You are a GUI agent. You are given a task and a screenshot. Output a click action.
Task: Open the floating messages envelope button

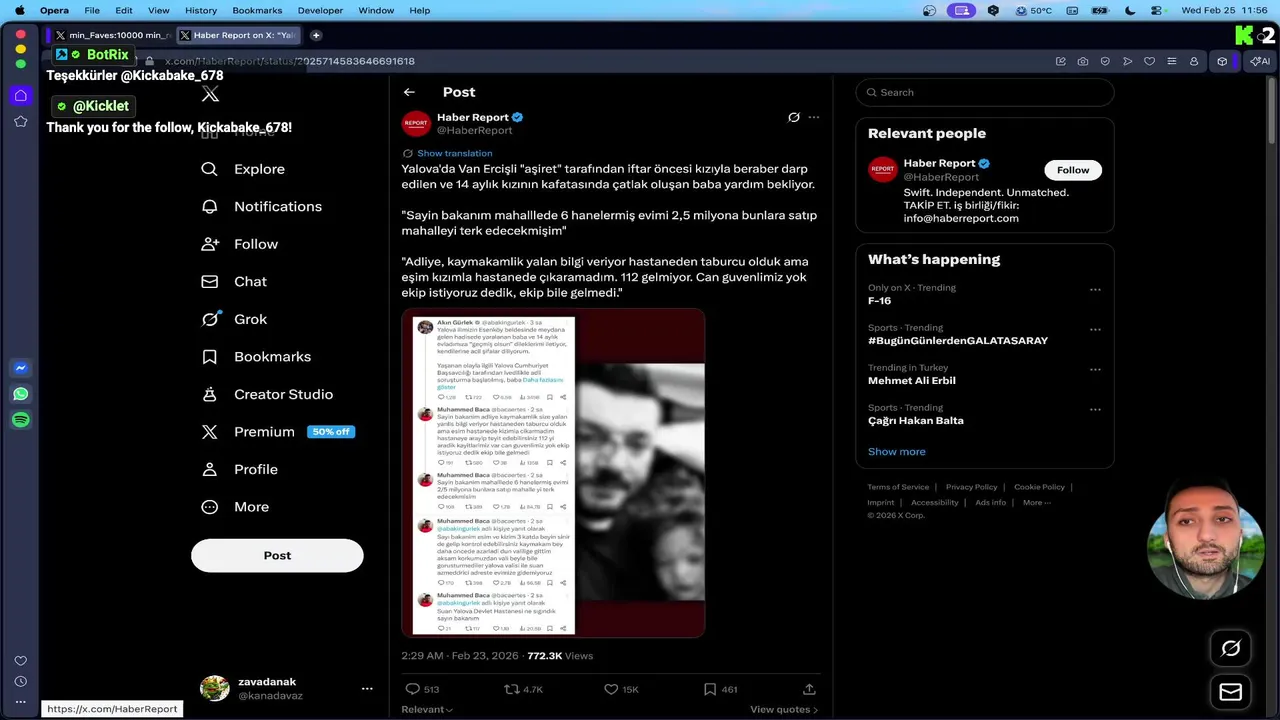point(1231,692)
